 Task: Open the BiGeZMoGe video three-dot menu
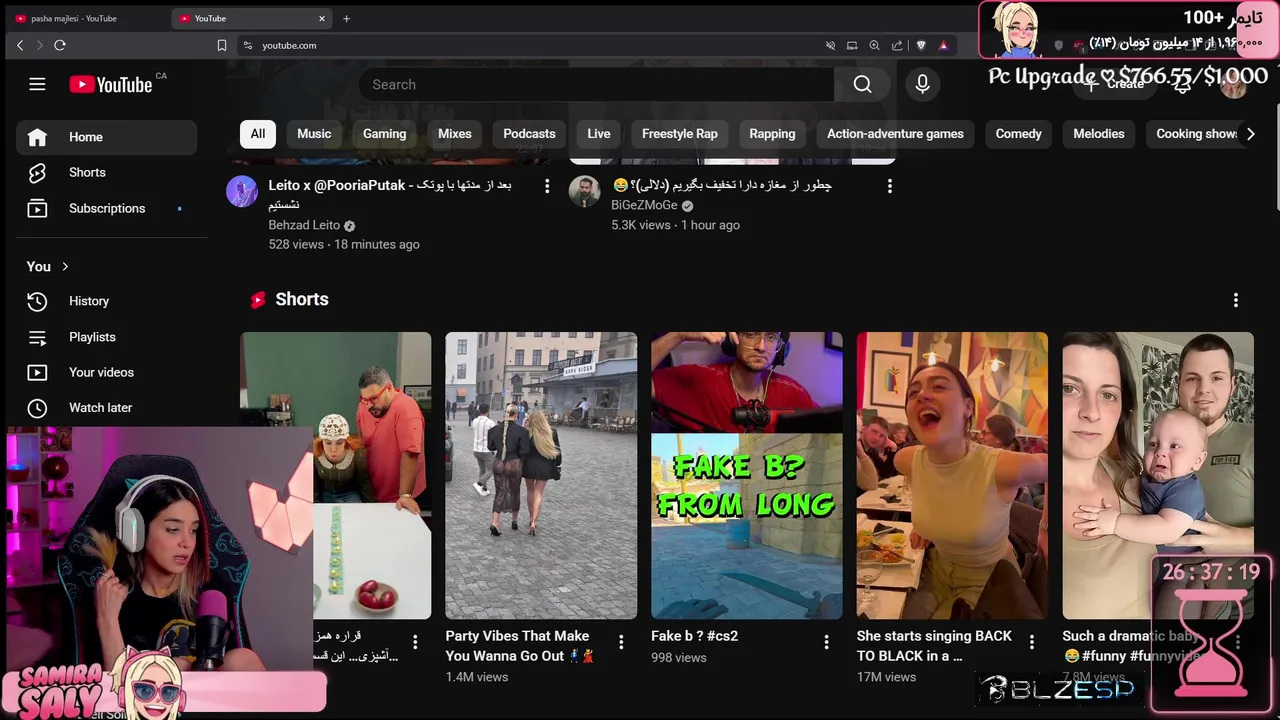[x=889, y=186]
